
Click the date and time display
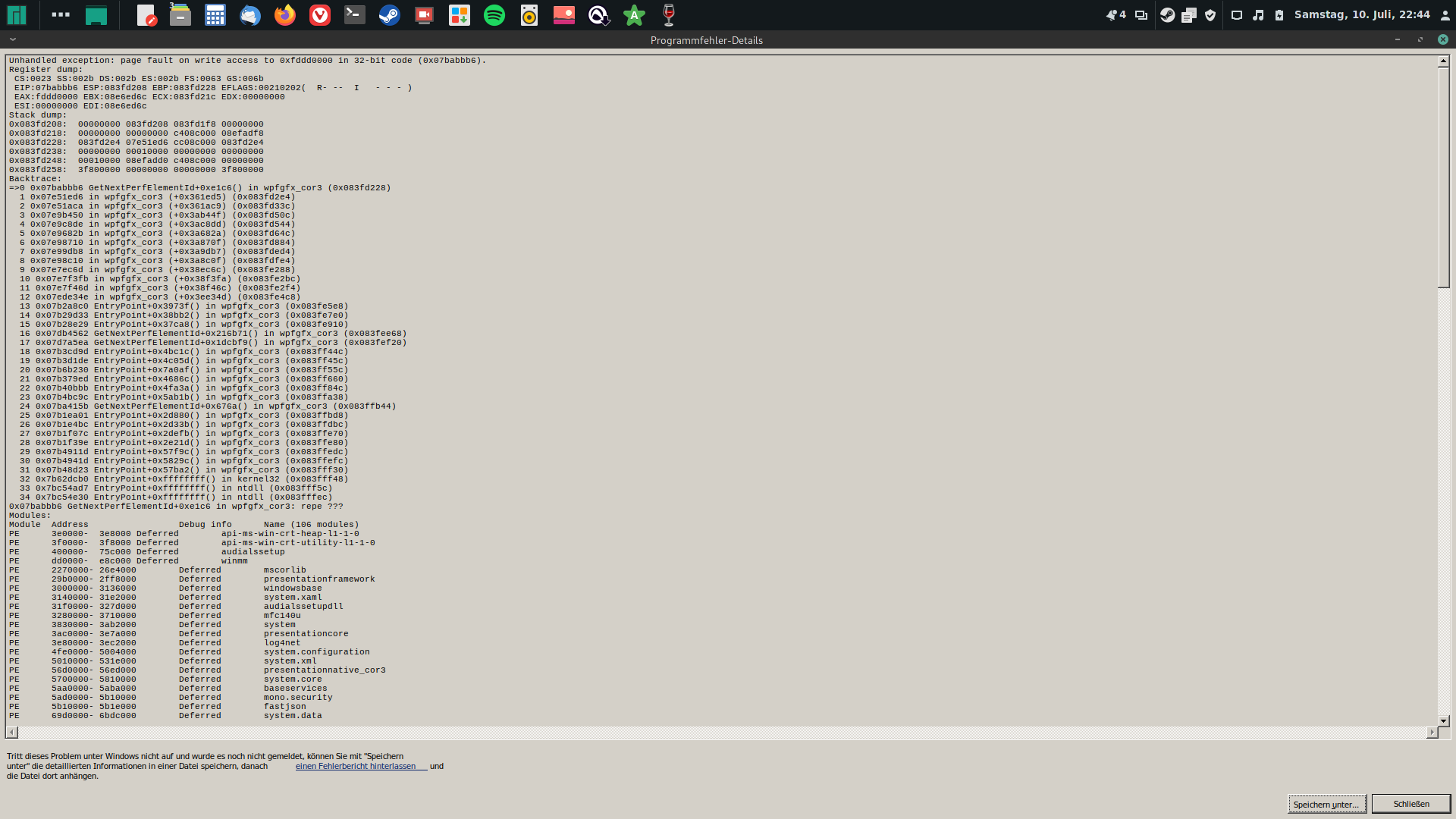point(1362,14)
